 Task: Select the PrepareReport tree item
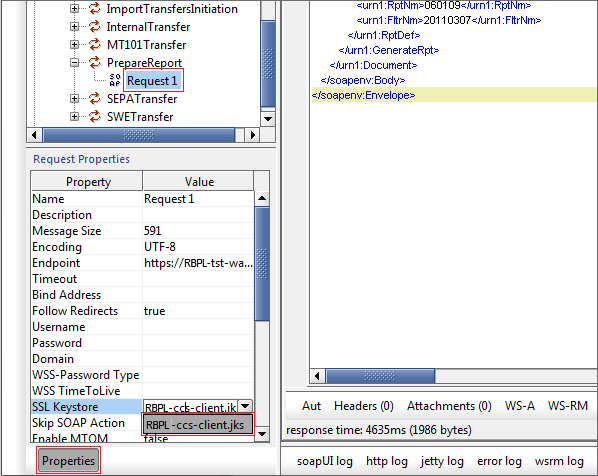(x=144, y=63)
